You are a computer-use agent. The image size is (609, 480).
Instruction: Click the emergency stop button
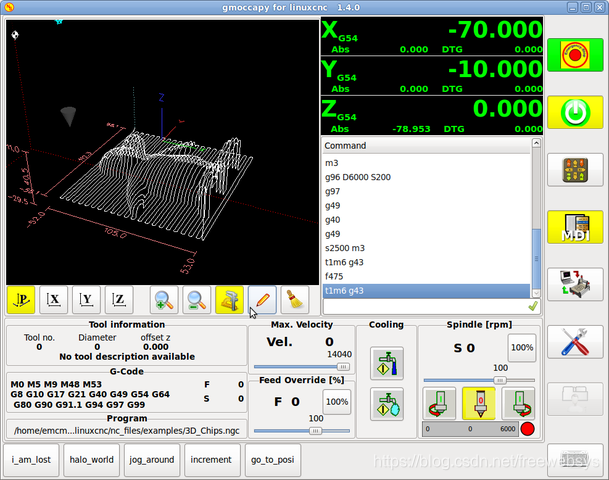(x=575, y=55)
